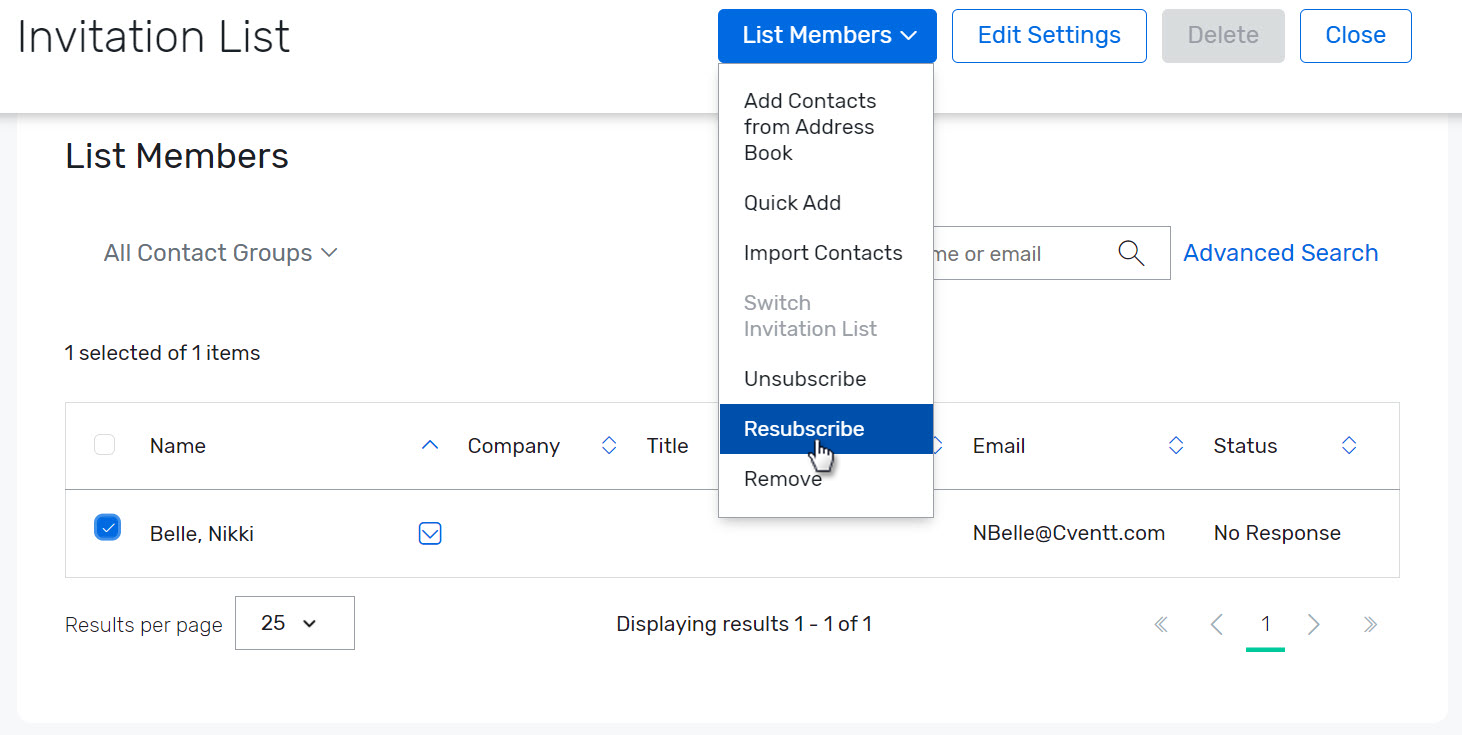
Task: Open the envelope icon beside Belle, Nikki
Action: tap(430, 533)
